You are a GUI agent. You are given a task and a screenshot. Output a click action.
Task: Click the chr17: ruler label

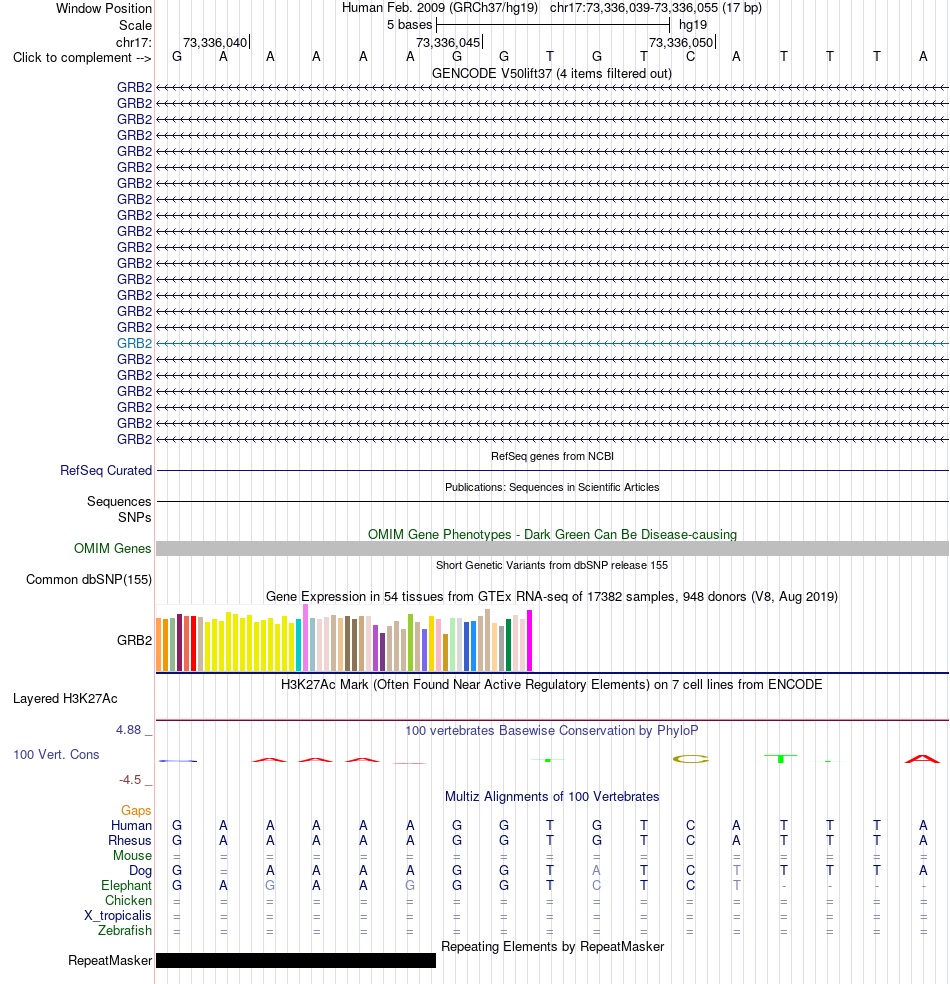coord(134,43)
